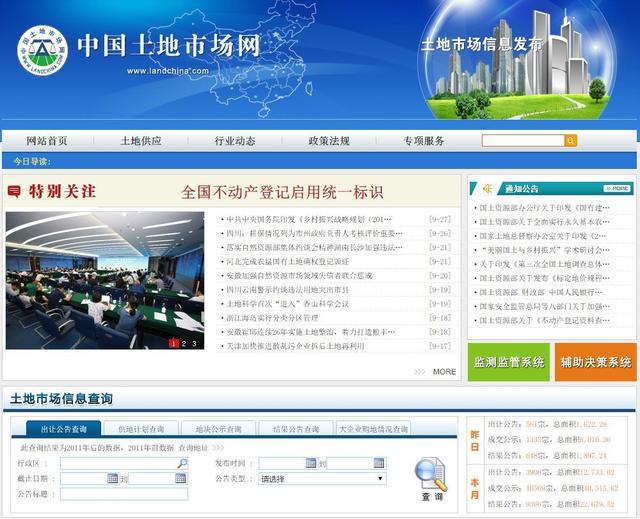Open notice 国土资源部 财政部 中国人民银行
Image resolution: width=640 pixels, height=519 pixels.
click(540, 292)
